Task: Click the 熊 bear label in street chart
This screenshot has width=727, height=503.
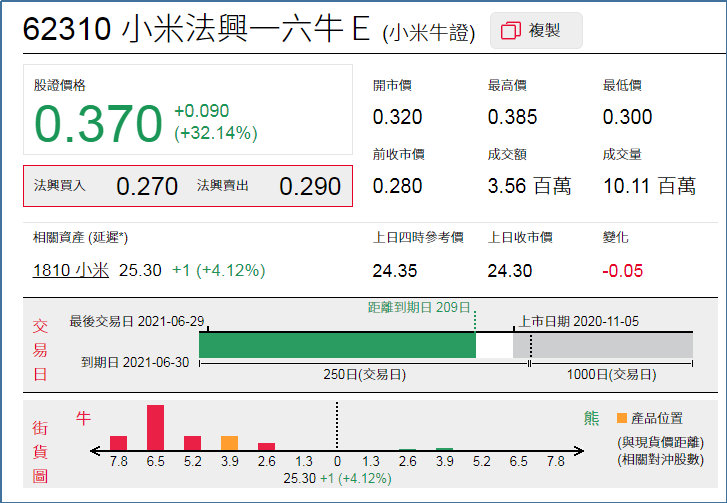Action: click(591, 418)
